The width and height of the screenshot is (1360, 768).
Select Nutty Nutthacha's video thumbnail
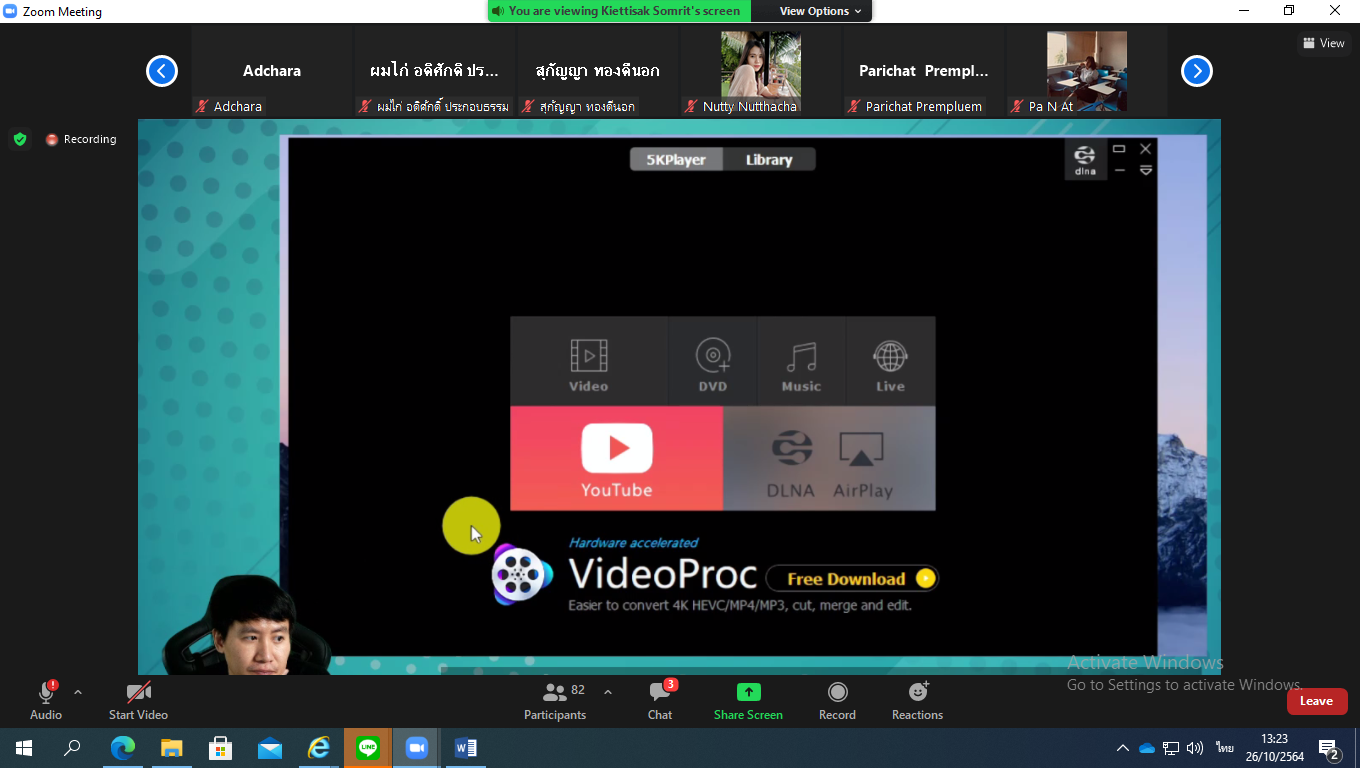(x=761, y=72)
